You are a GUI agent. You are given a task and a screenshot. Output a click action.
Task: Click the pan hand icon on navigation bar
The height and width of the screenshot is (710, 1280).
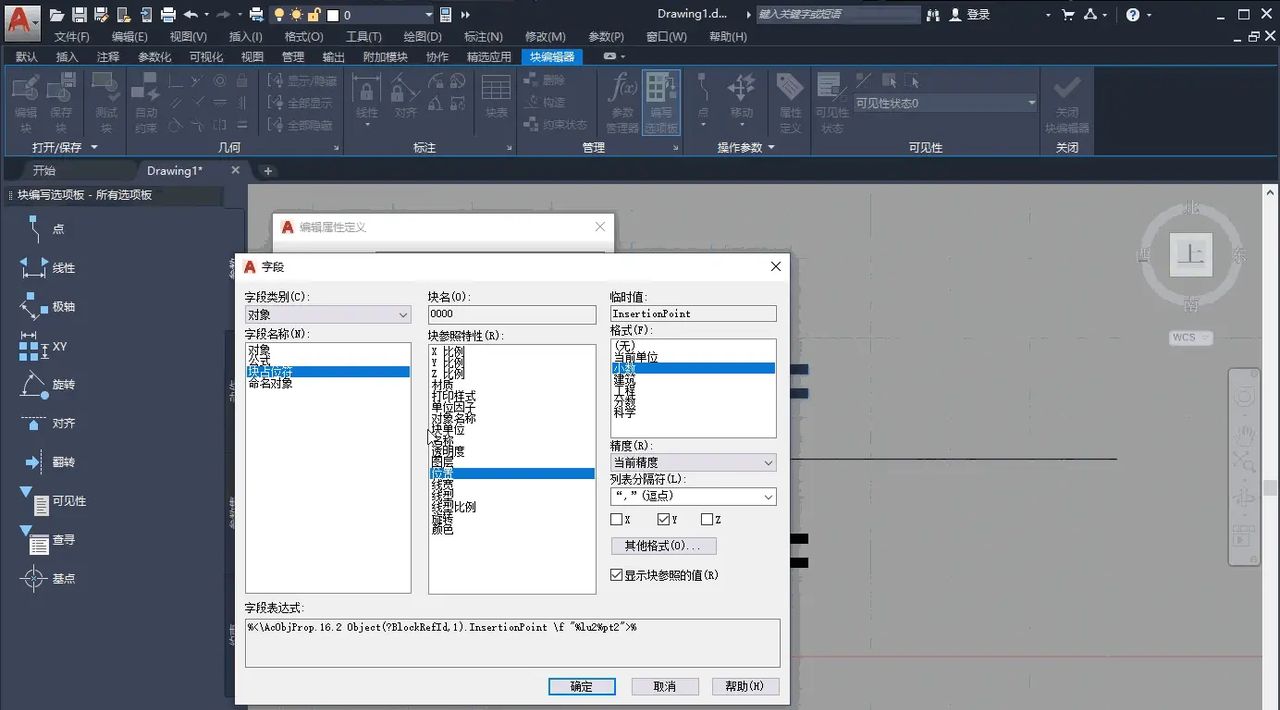pos(1245,435)
